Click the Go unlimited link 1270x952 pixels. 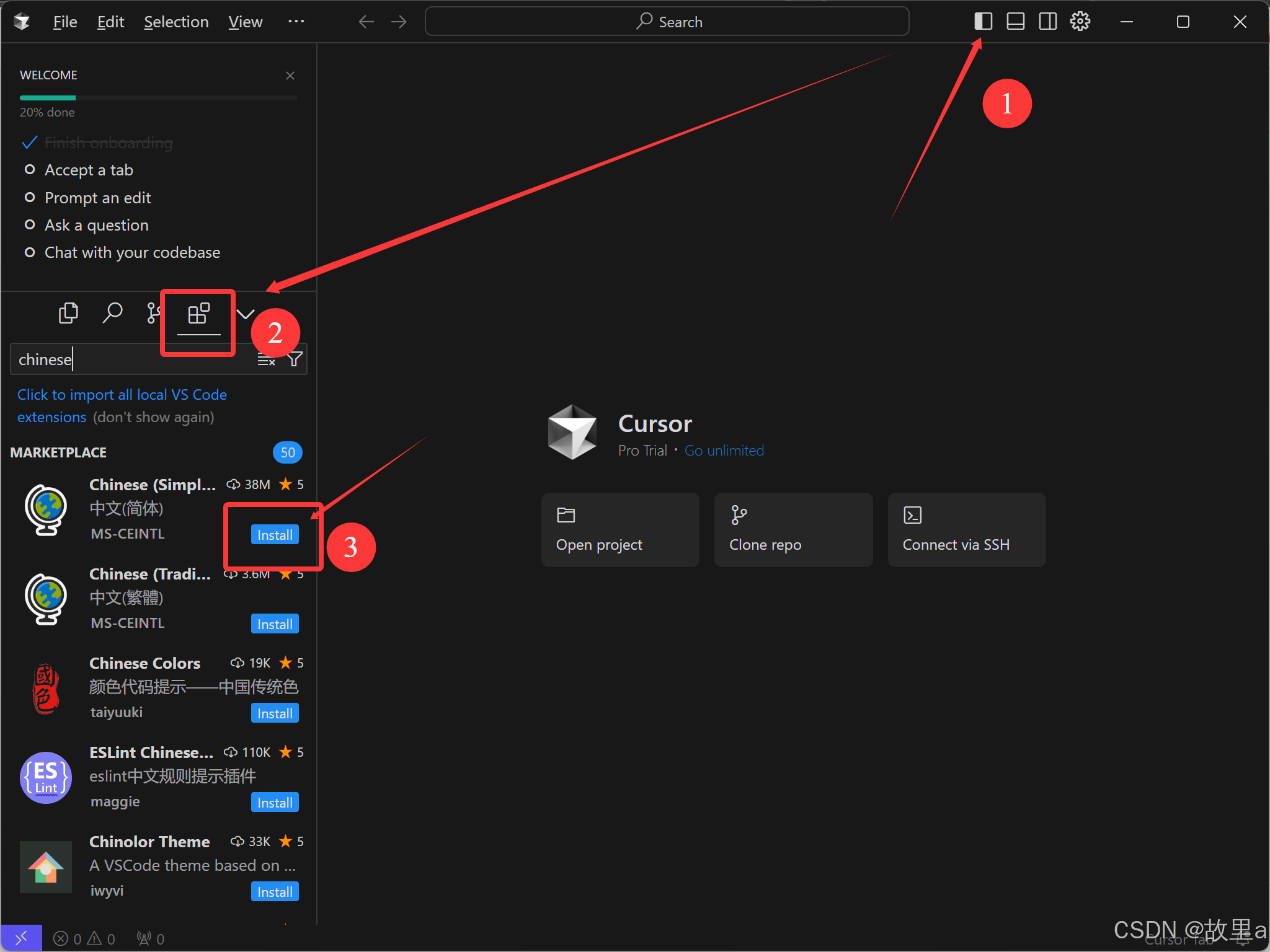(724, 451)
